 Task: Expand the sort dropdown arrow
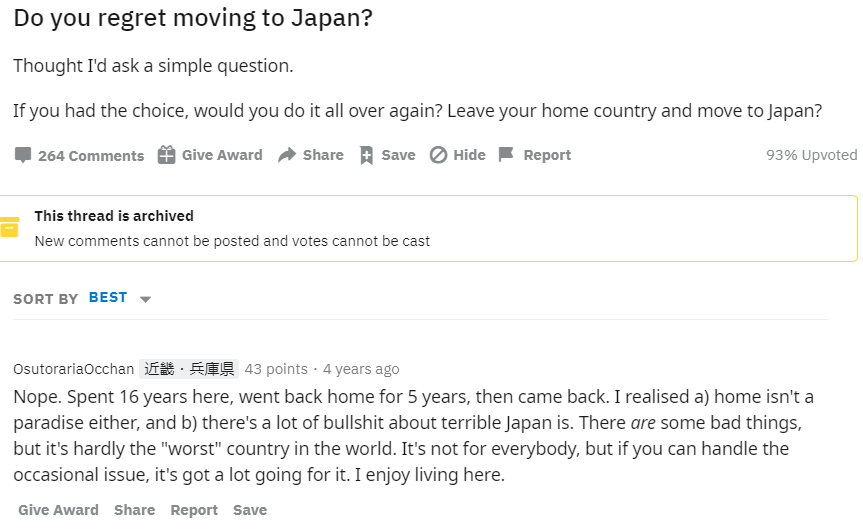click(x=145, y=299)
